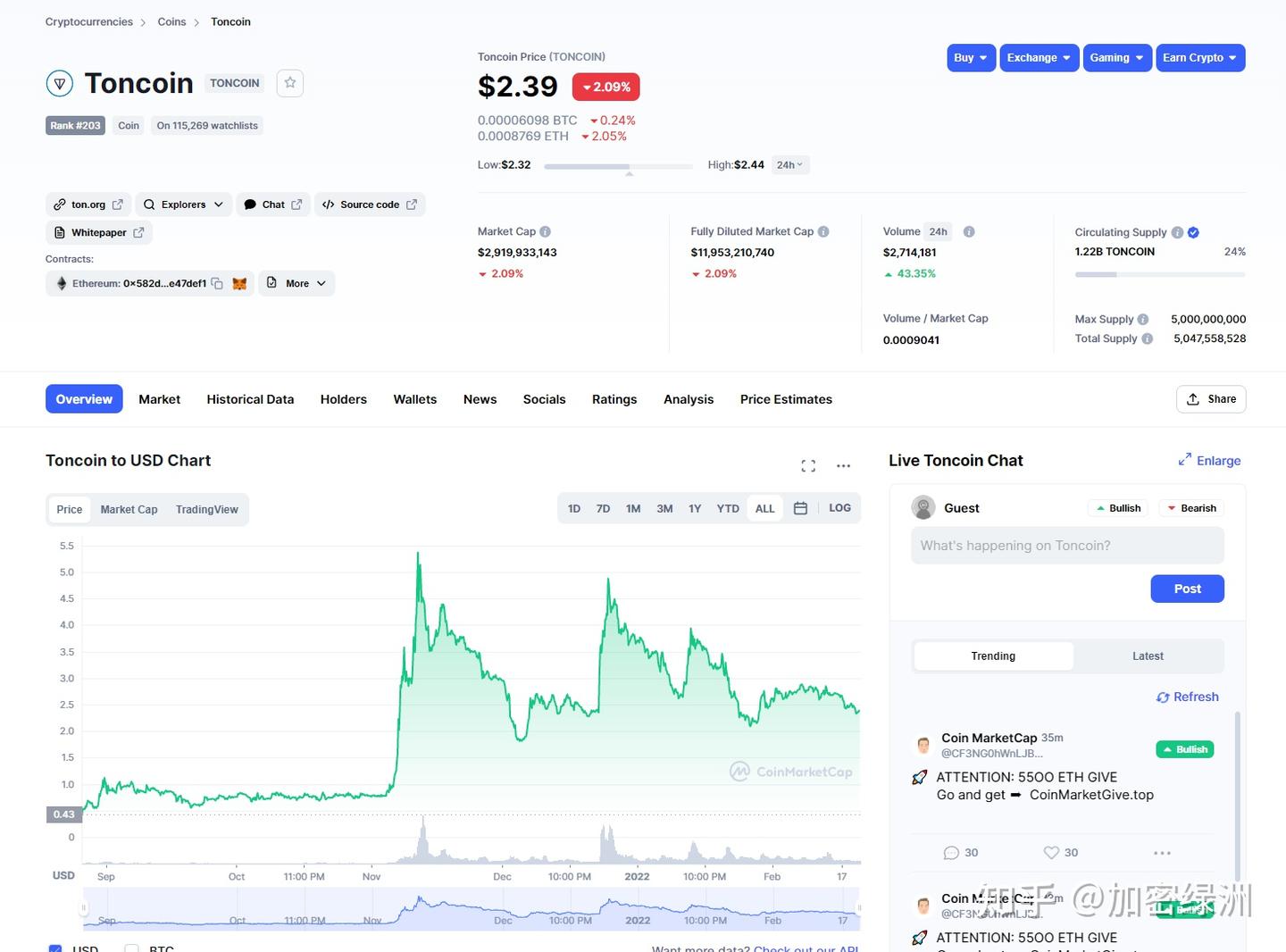Click the chat message input field
Image resolution: width=1286 pixels, height=952 pixels.
point(1067,545)
